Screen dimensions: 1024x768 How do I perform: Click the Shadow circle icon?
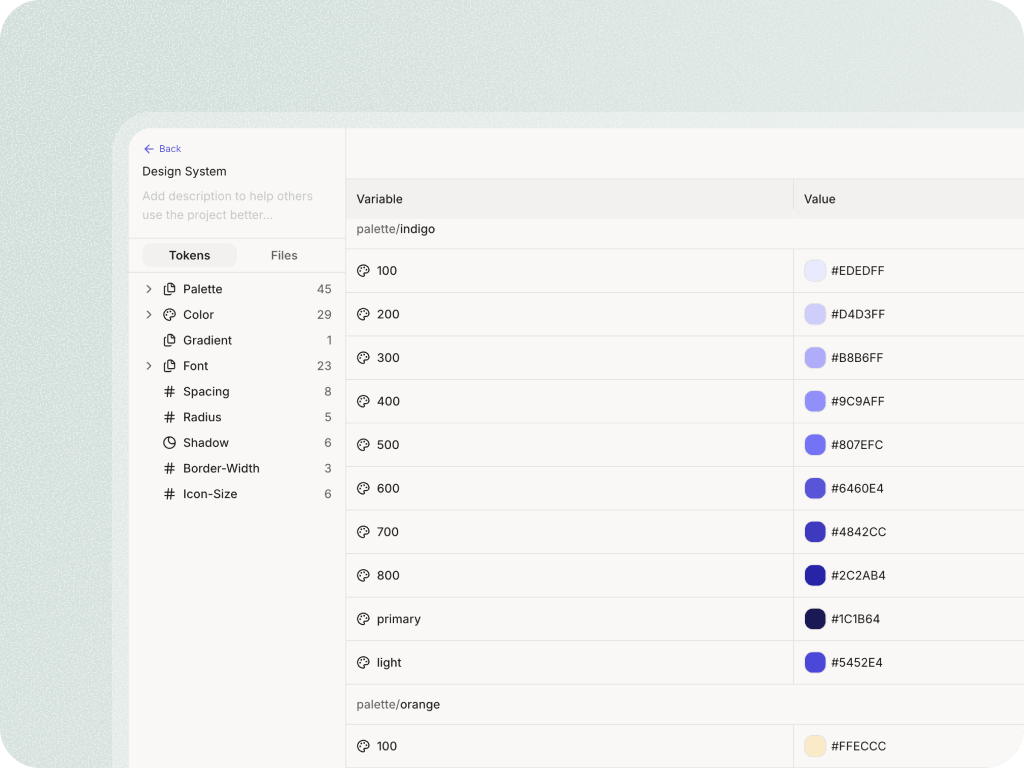click(x=169, y=443)
